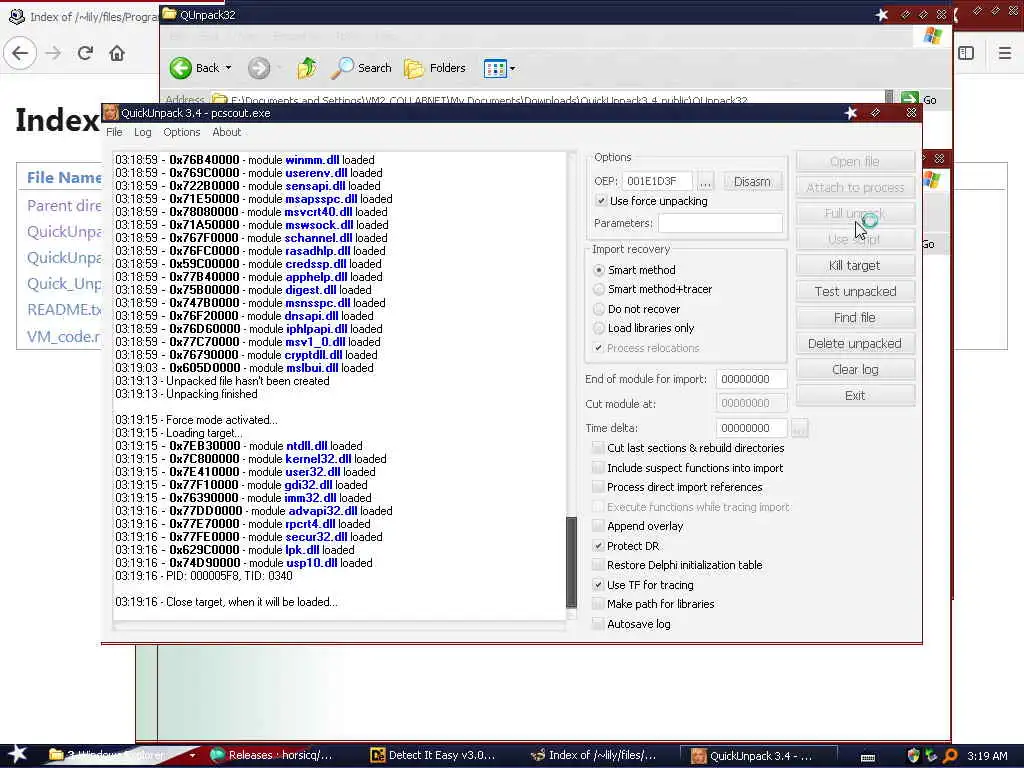Click the QuickUnpack title bar app icon
The height and width of the screenshot is (768, 1024).
(110, 112)
